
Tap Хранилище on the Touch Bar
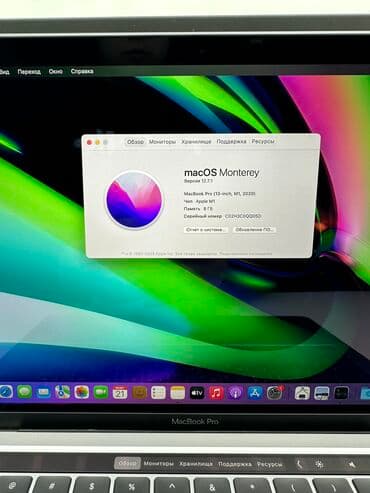pyautogui.click(x=196, y=464)
